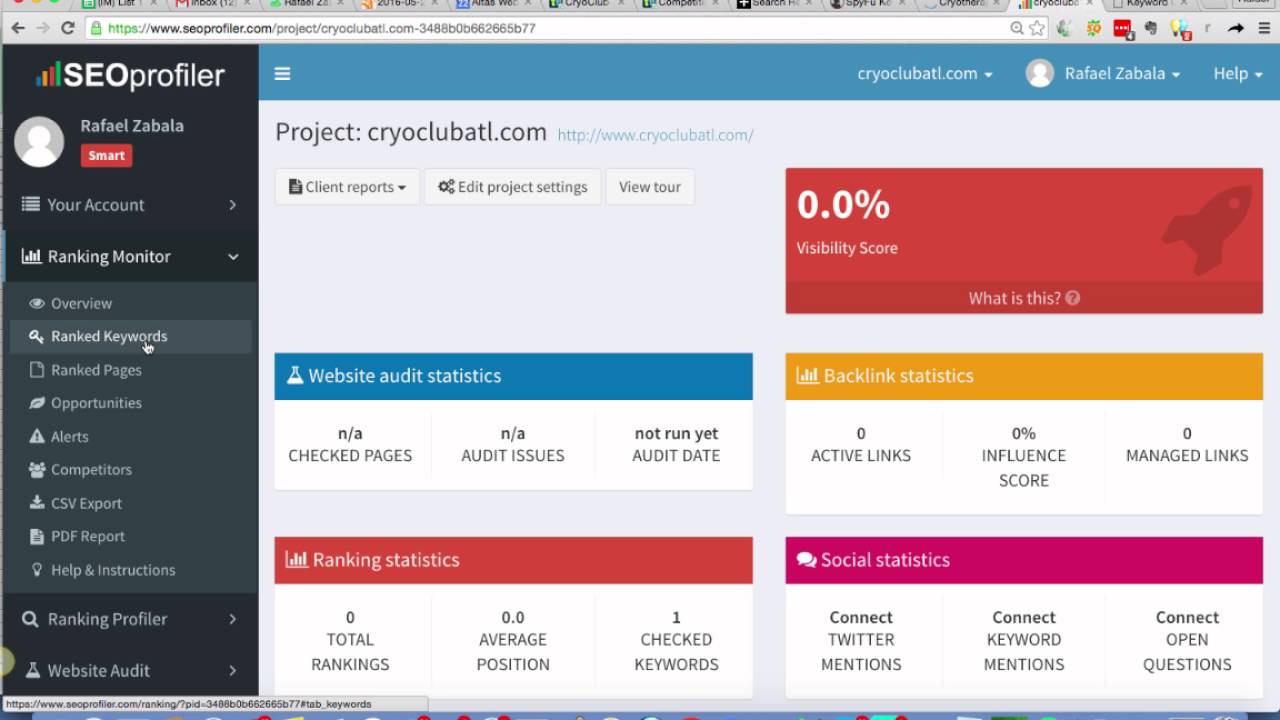Click the SEOprofiler logo
This screenshot has width=1280, height=720.
[130, 75]
